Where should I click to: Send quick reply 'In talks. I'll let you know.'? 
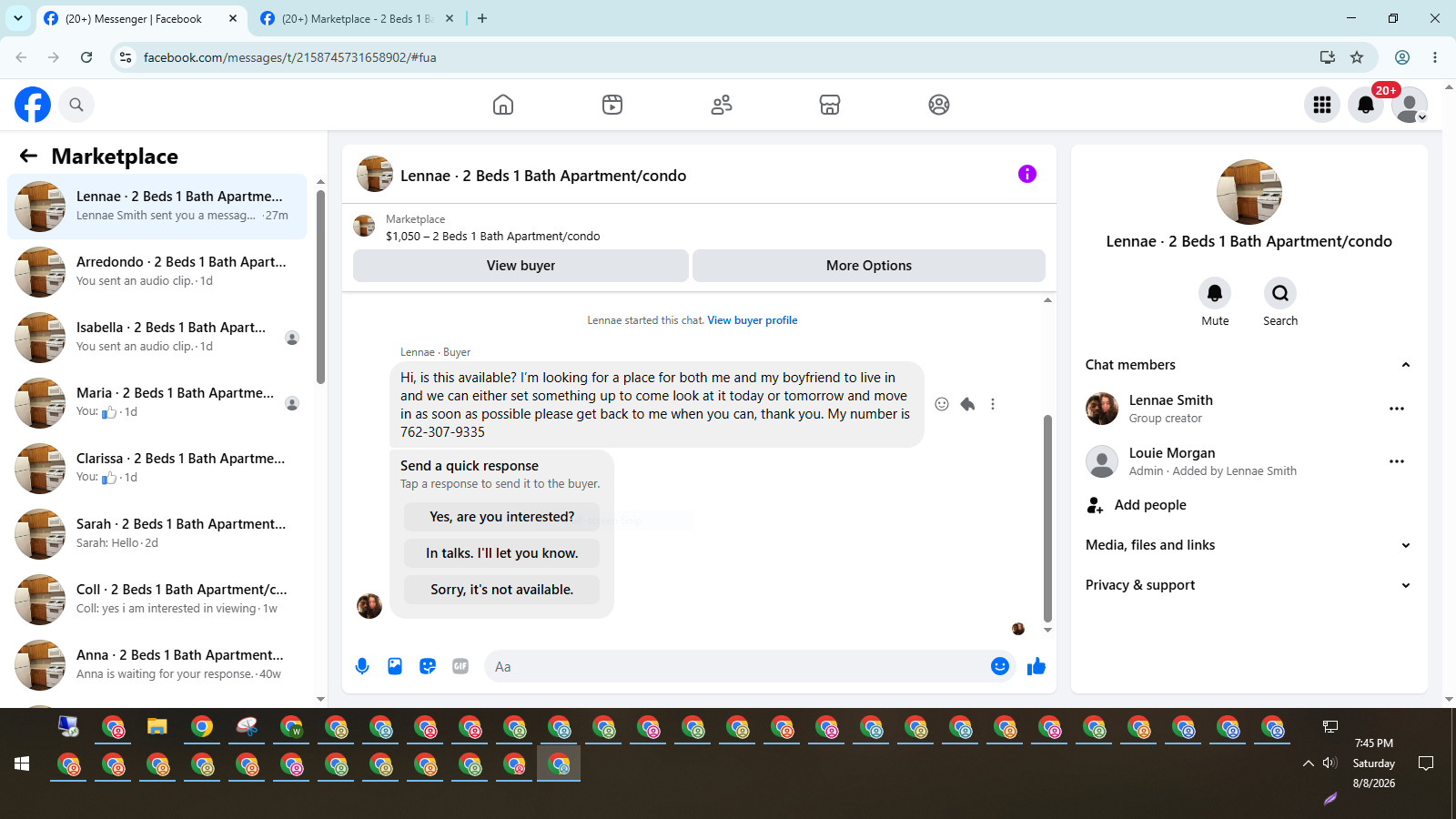coord(501,553)
